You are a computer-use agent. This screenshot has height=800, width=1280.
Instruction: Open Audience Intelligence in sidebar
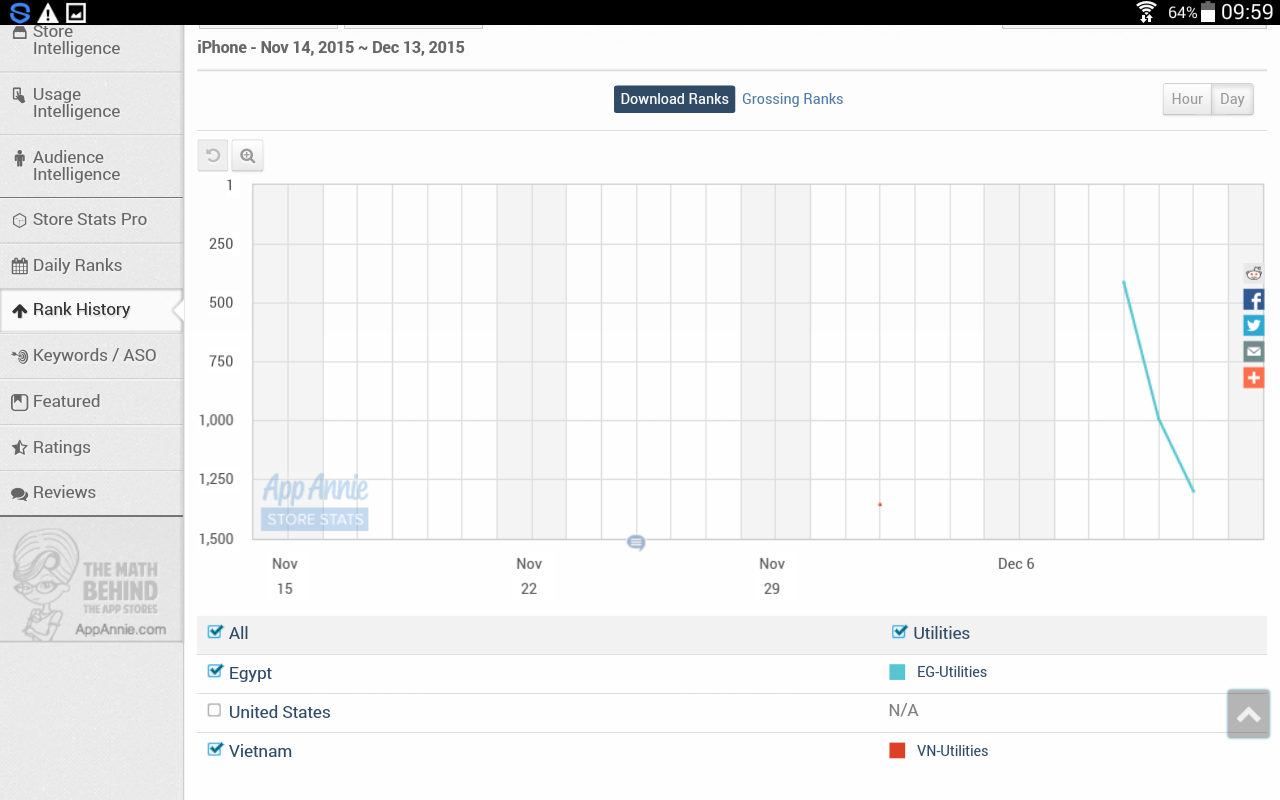point(91,166)
